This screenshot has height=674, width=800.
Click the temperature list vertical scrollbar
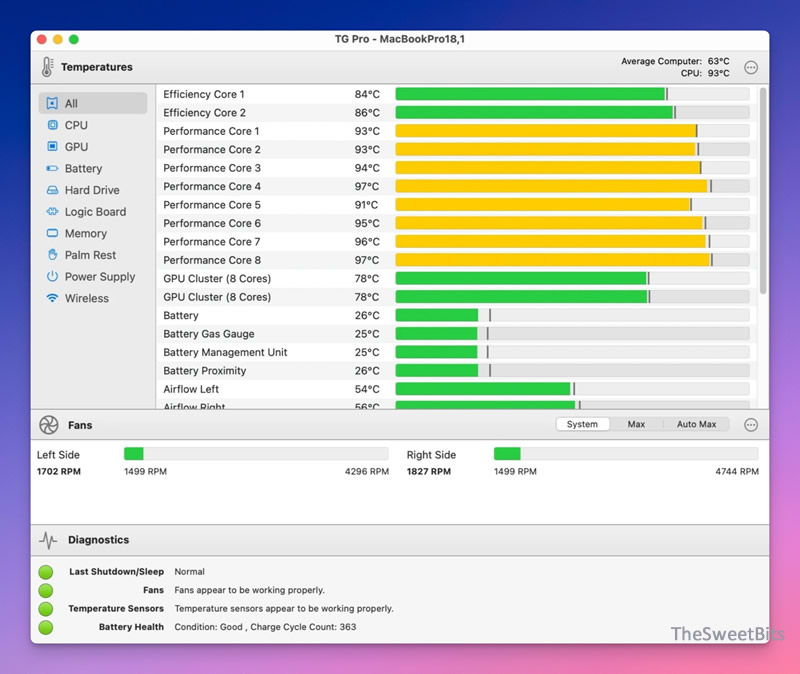(763, 191)
